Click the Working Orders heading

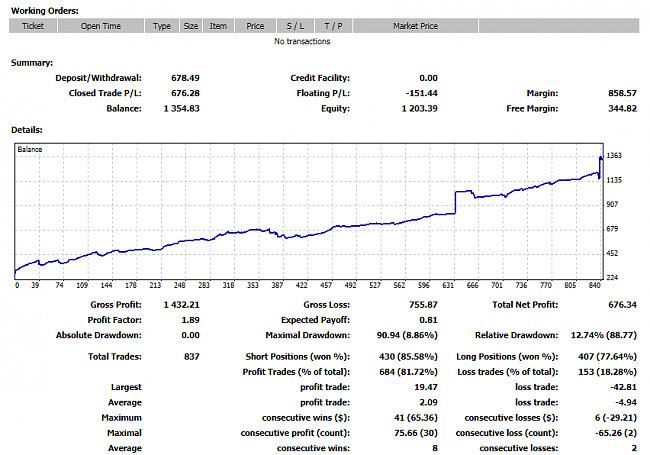coord(45,11)
